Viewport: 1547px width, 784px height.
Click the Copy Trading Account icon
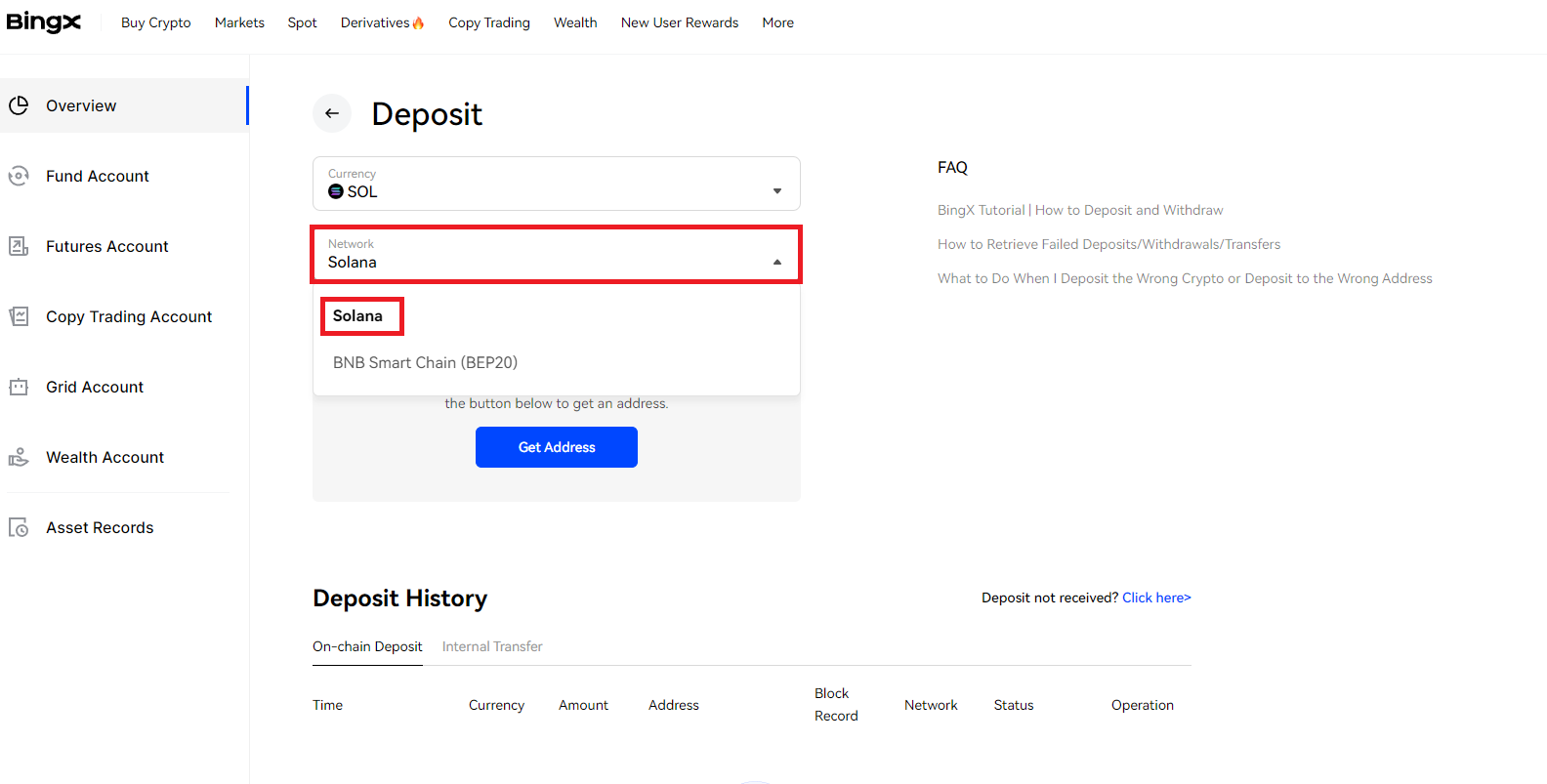19,316
